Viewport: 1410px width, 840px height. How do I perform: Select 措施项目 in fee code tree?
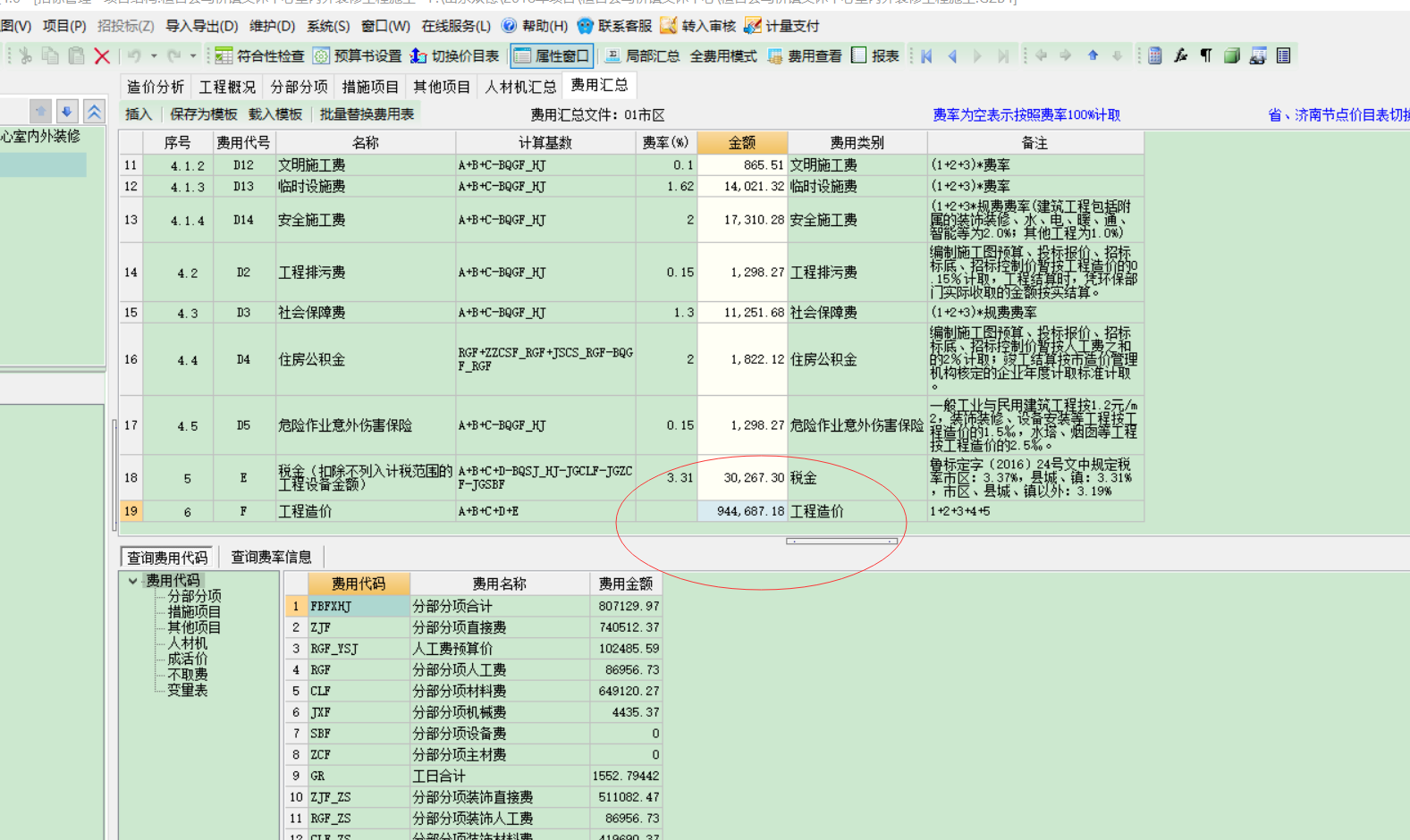(x=194, y=612)
